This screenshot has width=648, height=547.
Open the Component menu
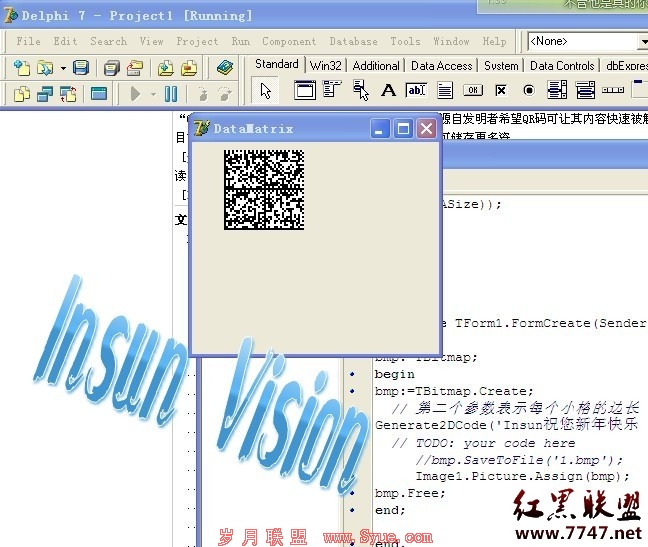(x=289, y=41)
